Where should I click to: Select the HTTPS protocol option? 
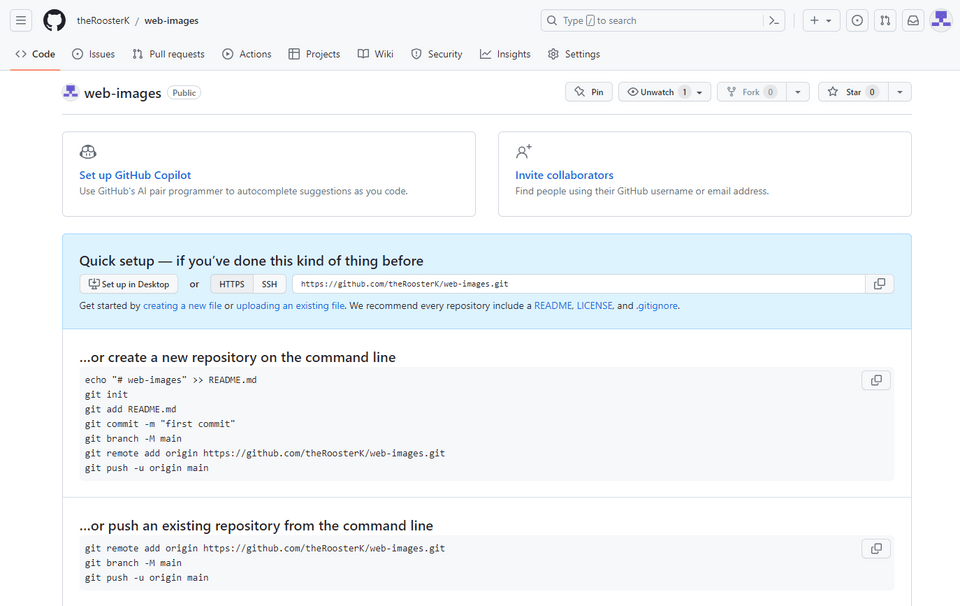231,284
